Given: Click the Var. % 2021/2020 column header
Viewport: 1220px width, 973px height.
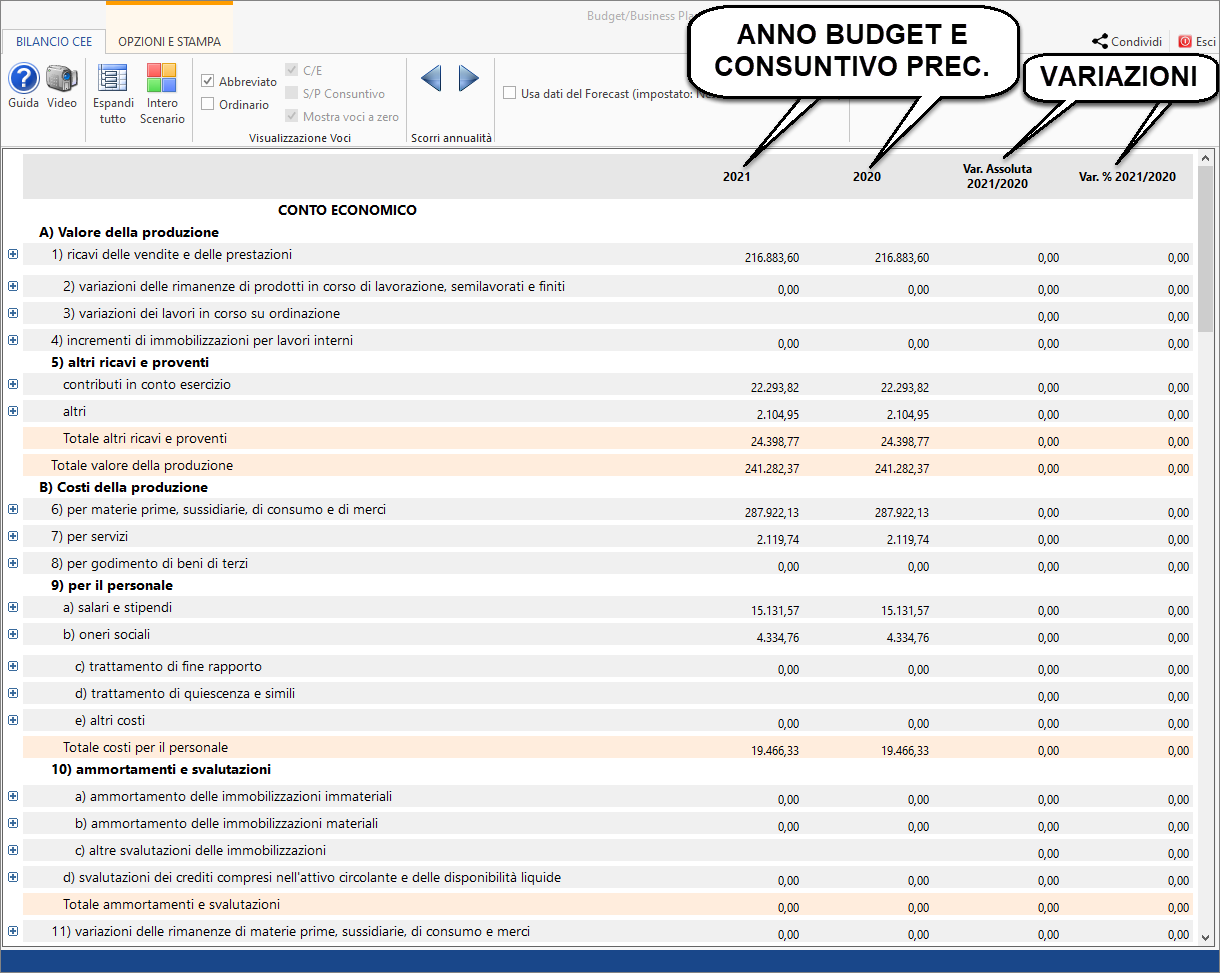Looking at the screenshot, I should tap(1128, 177).
